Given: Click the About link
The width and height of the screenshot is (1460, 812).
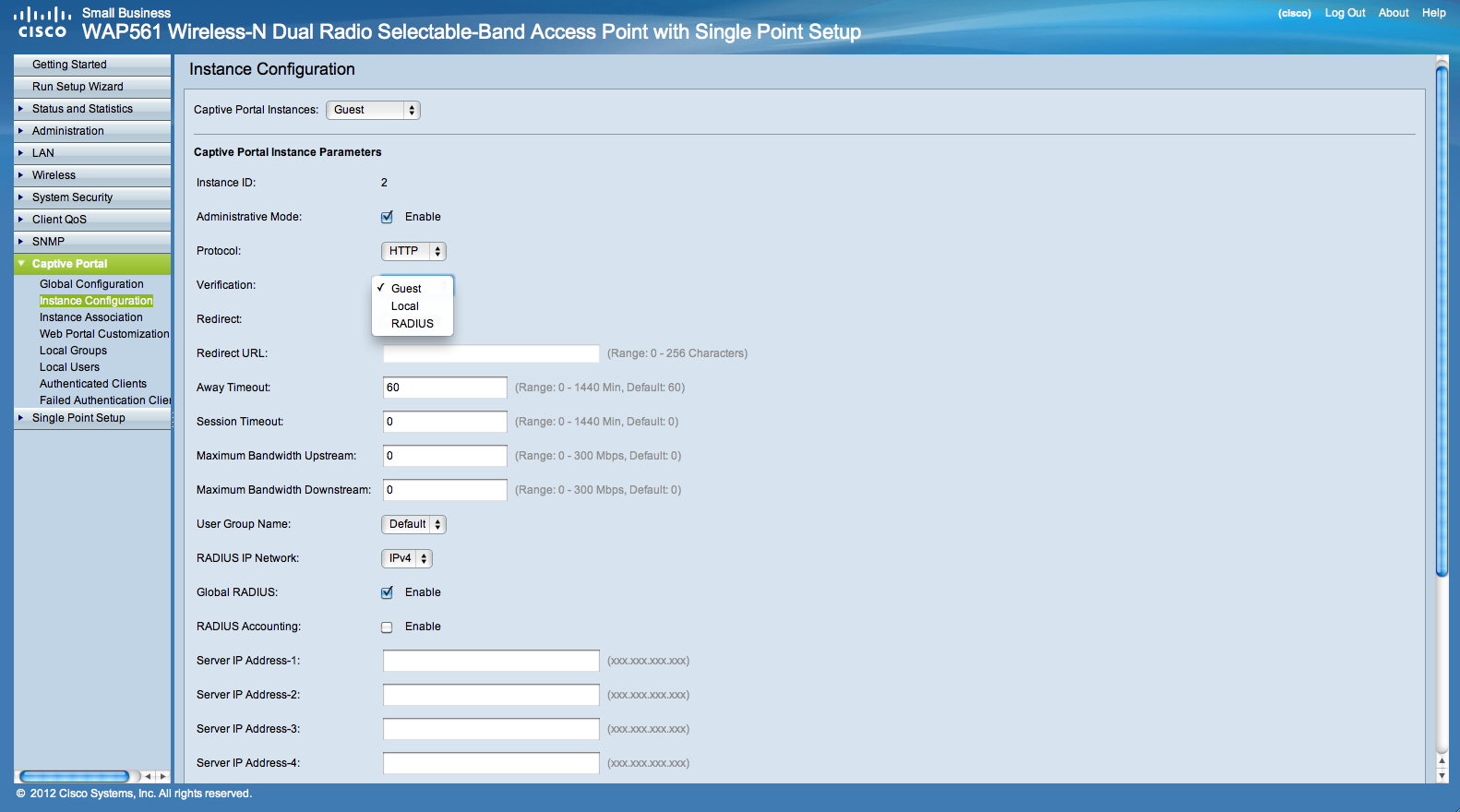Looking at the screenshot, I should point(1394,13).
